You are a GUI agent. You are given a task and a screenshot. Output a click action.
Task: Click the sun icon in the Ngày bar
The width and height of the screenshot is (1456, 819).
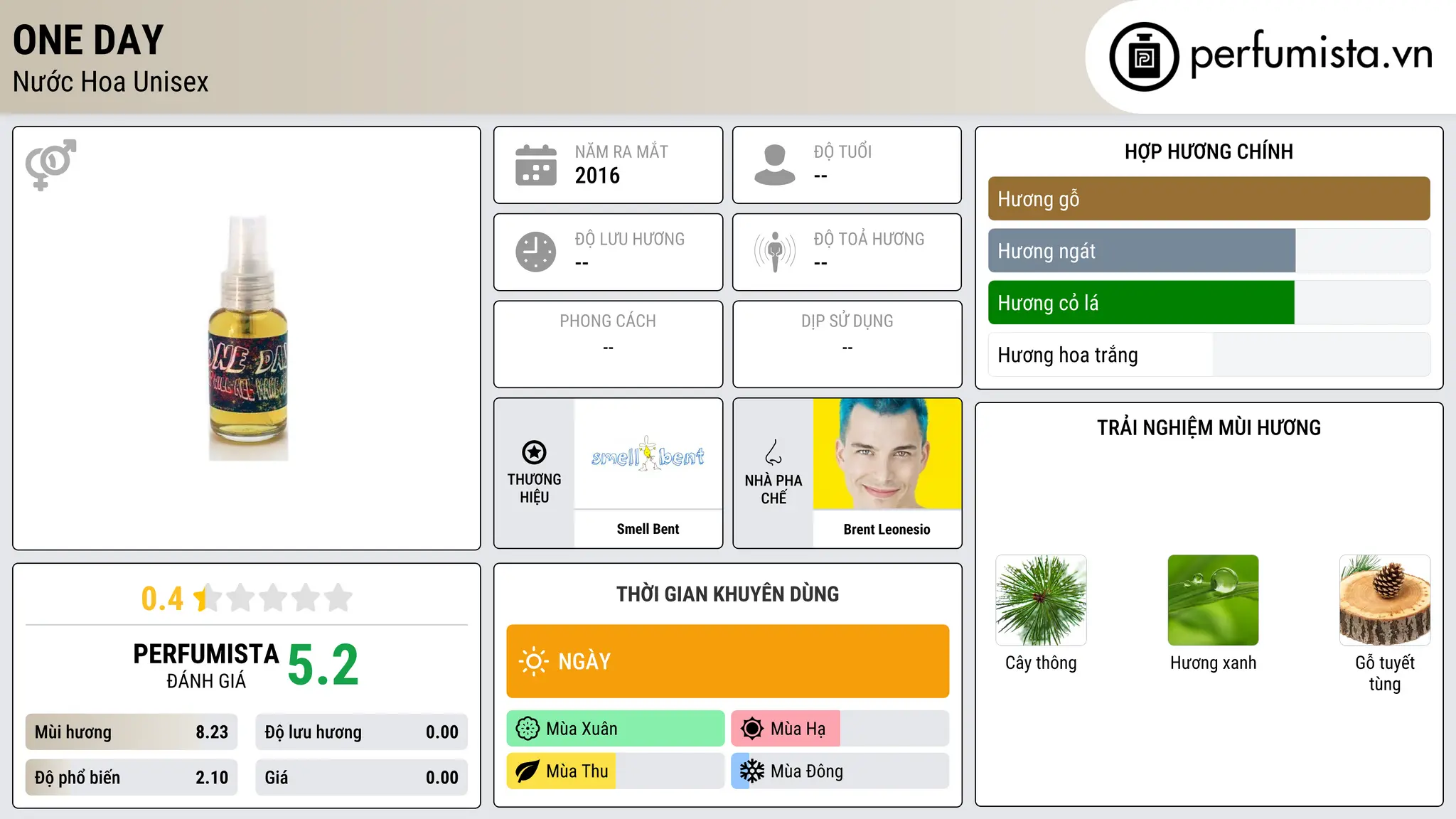coord(534,661)
